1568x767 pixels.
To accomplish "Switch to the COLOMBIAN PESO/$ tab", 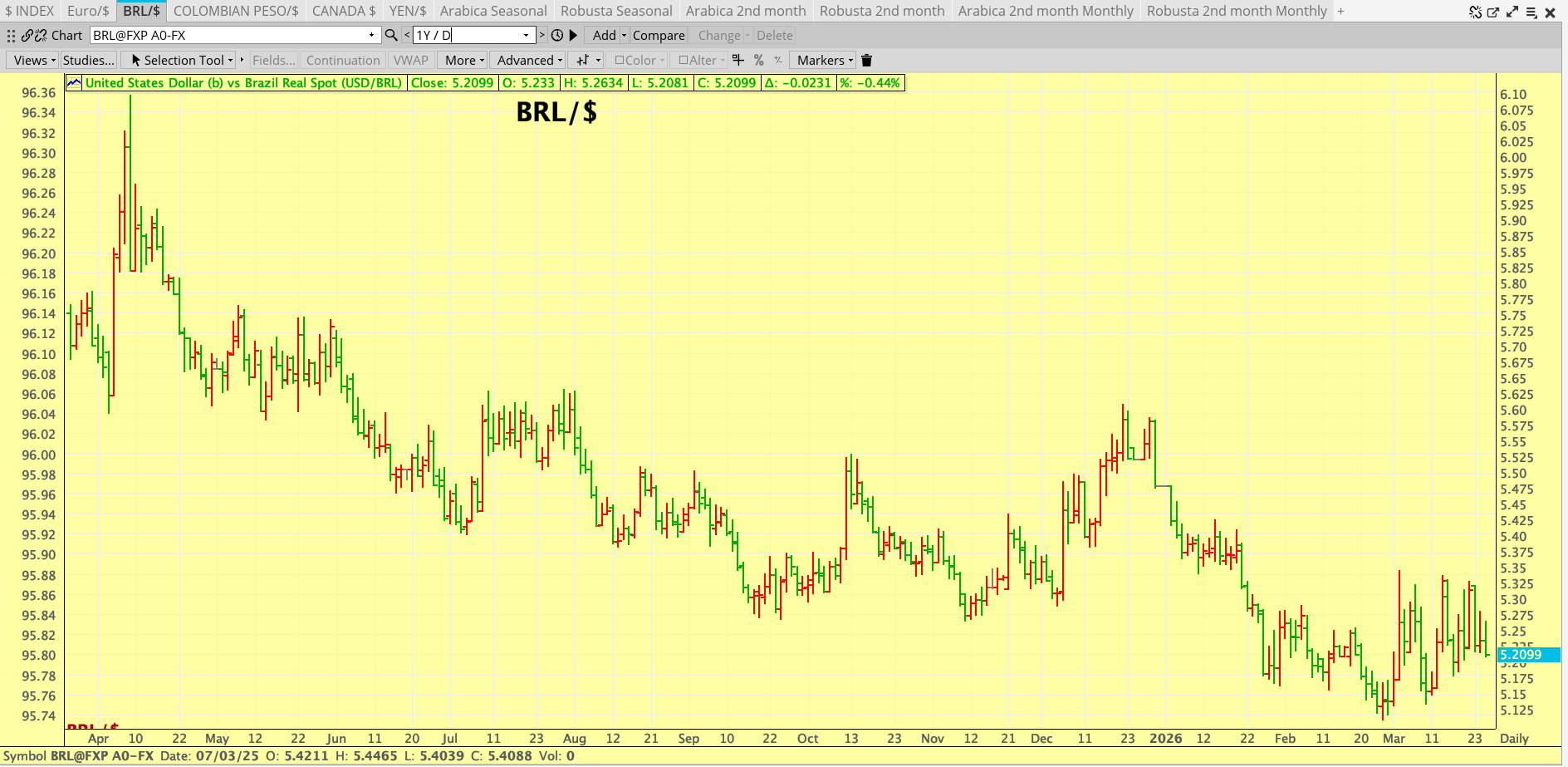I will coord(236,11).
